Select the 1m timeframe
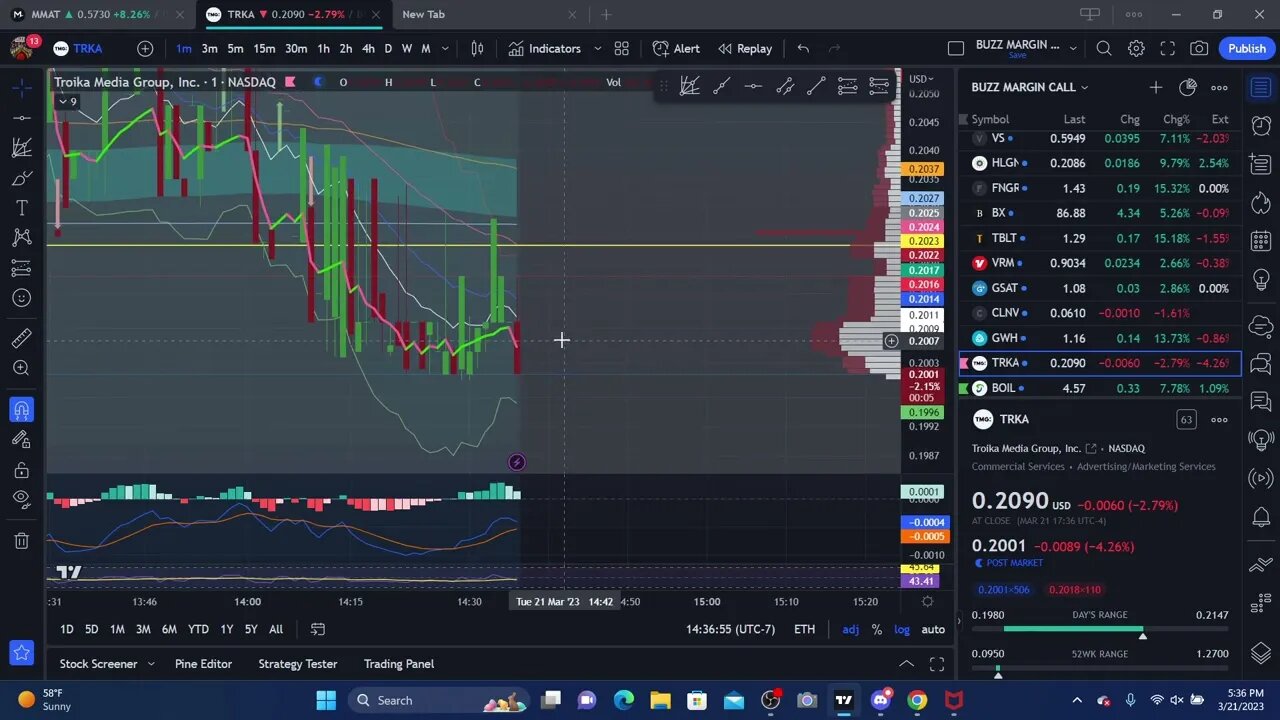Viewport: 1280px width, 720px height. (x=184, y=48)
